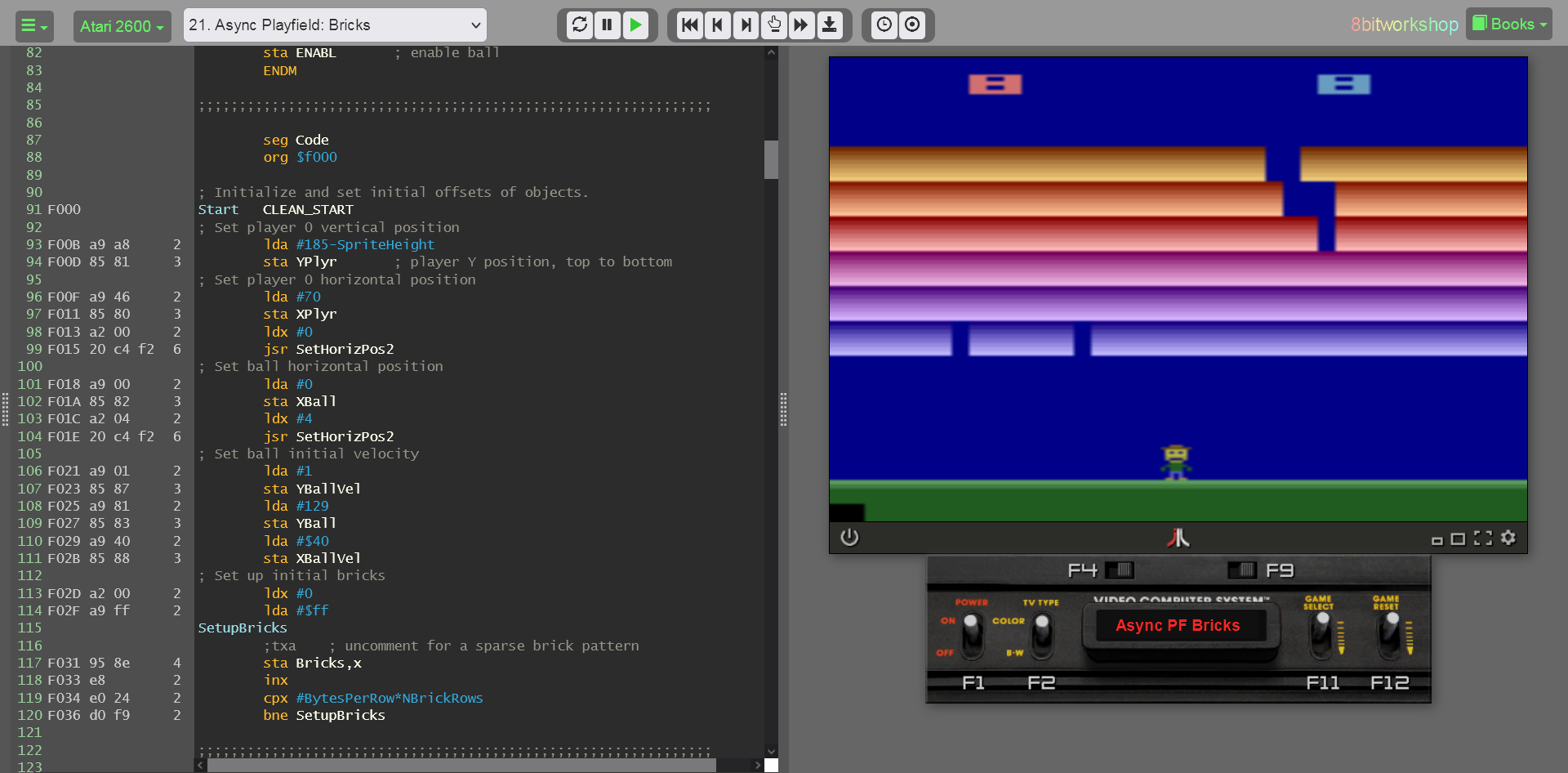Flip the console POWER on/off switch
This screenshot has height=773, width=1568.
pyautogui.click(x=972, y=635)
